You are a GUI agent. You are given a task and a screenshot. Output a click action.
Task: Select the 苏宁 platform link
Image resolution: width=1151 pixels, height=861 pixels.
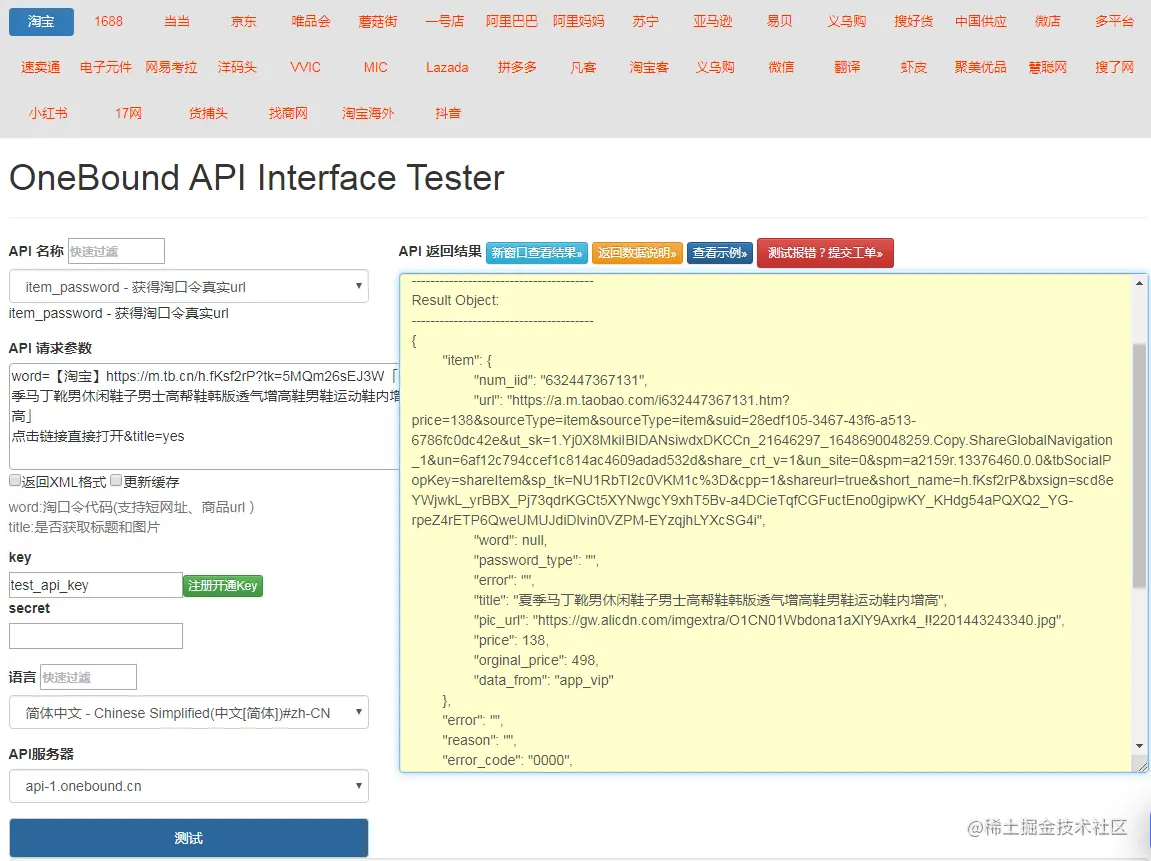[x=645, y=22]
